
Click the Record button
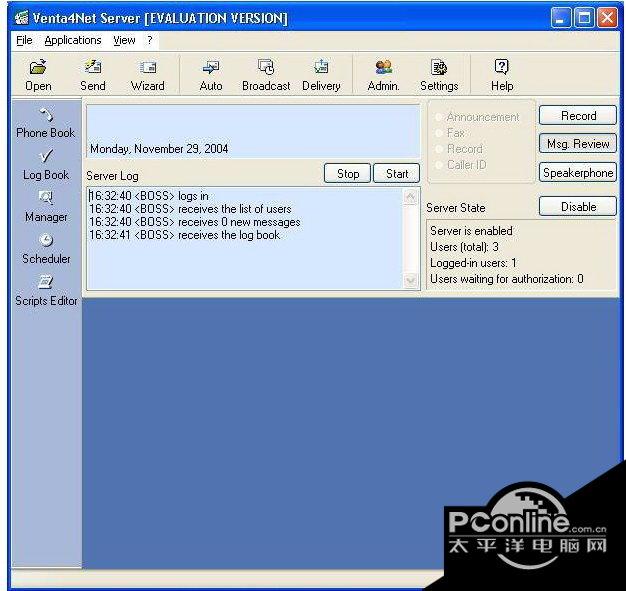click(x=578, y=115)
